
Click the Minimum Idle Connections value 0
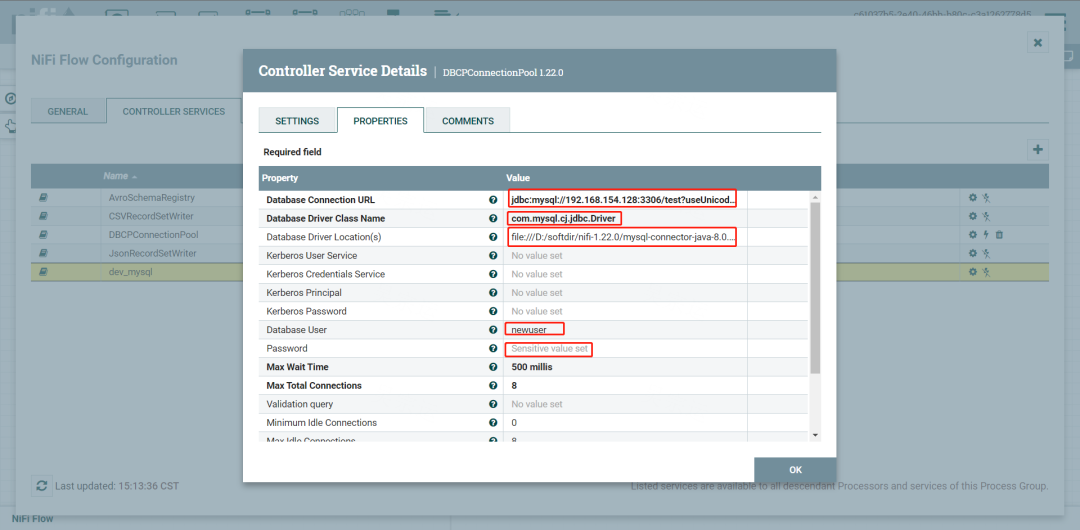(x=515, y=423)
